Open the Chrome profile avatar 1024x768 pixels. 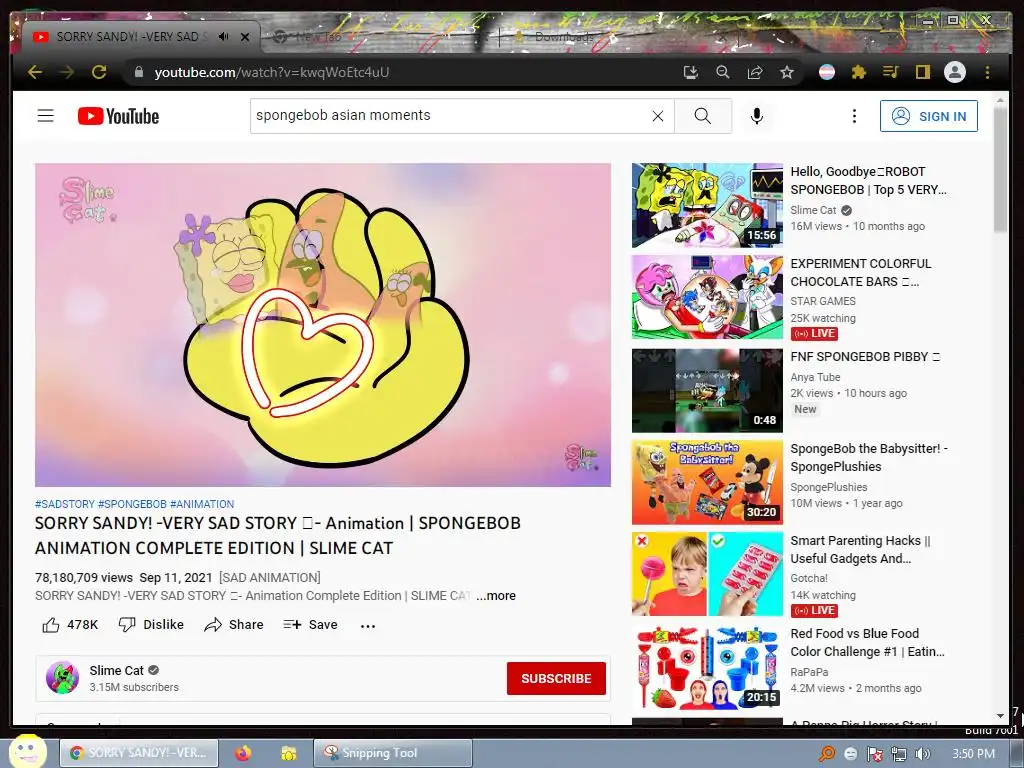click(955, 72)
